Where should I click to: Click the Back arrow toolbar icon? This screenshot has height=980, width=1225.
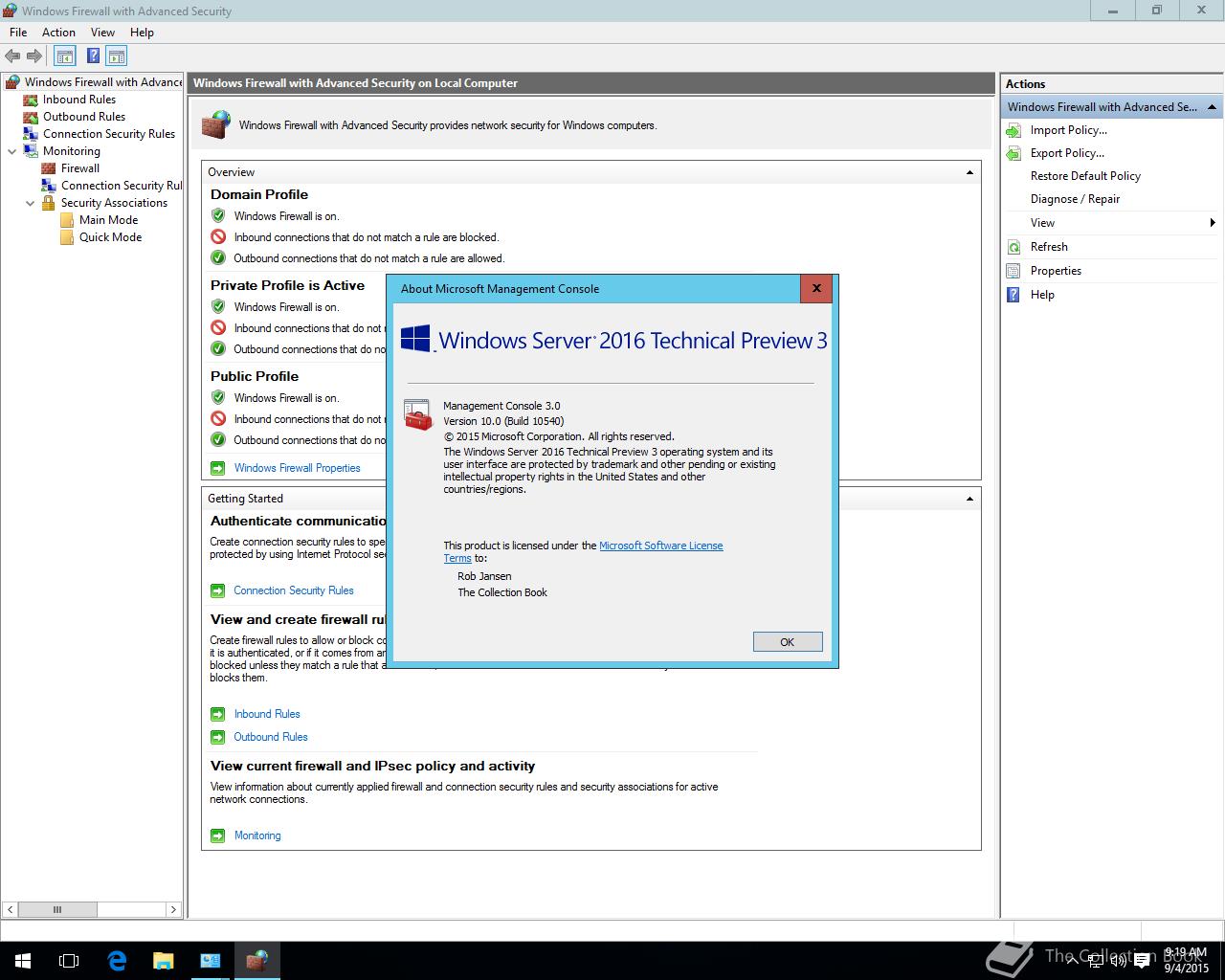[x=12, y=56]
